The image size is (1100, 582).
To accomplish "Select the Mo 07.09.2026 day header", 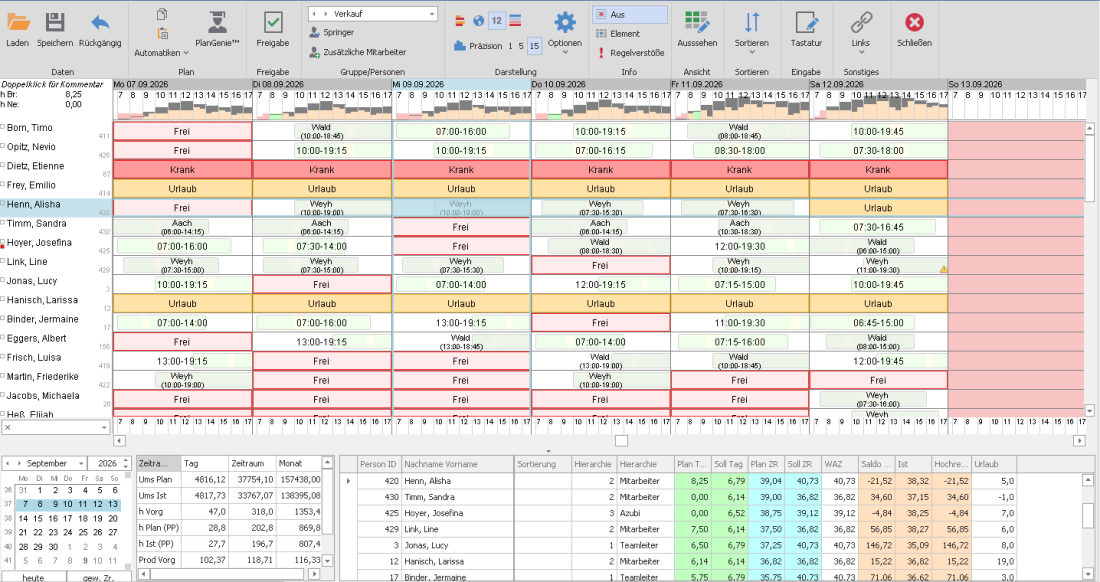I will click(x=182, y=84).
